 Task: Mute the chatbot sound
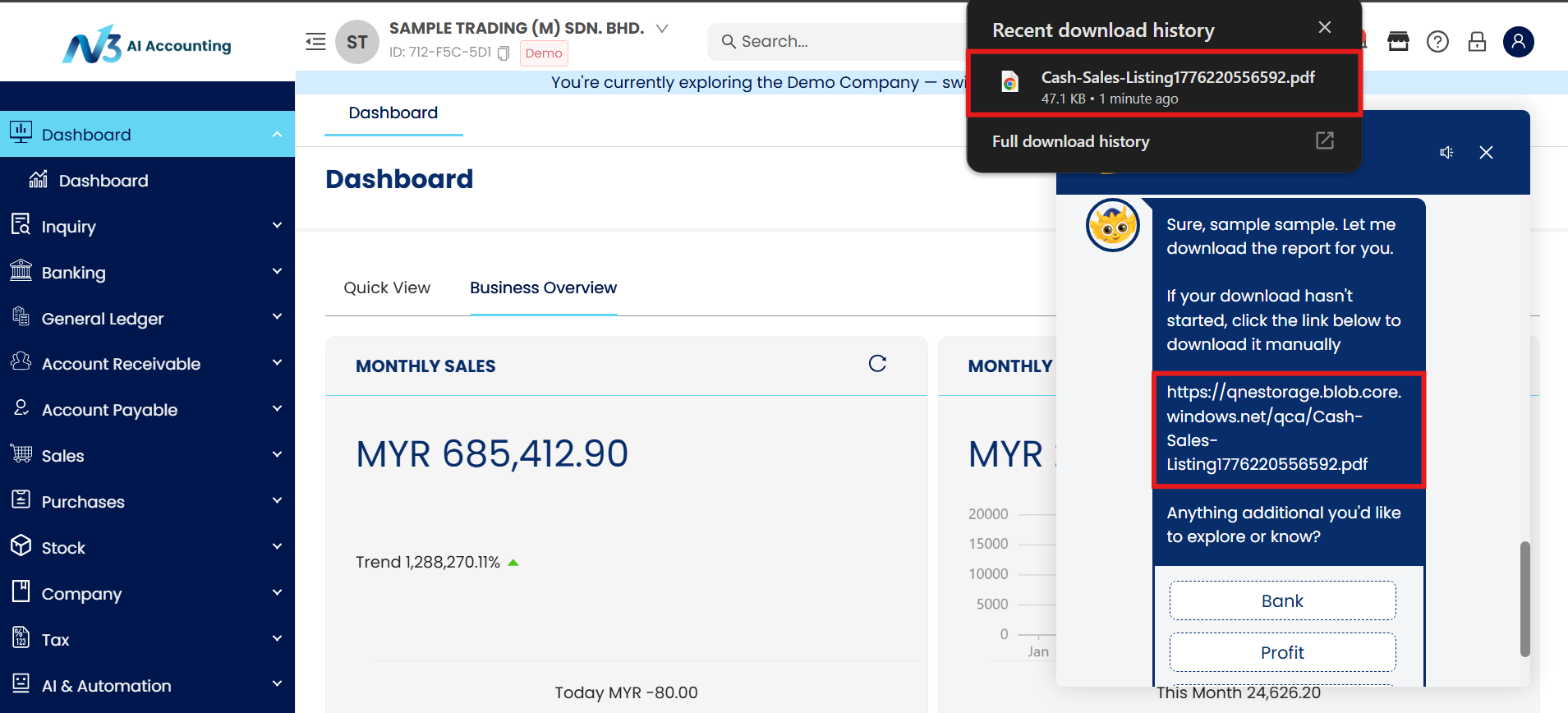point(1446,153)
